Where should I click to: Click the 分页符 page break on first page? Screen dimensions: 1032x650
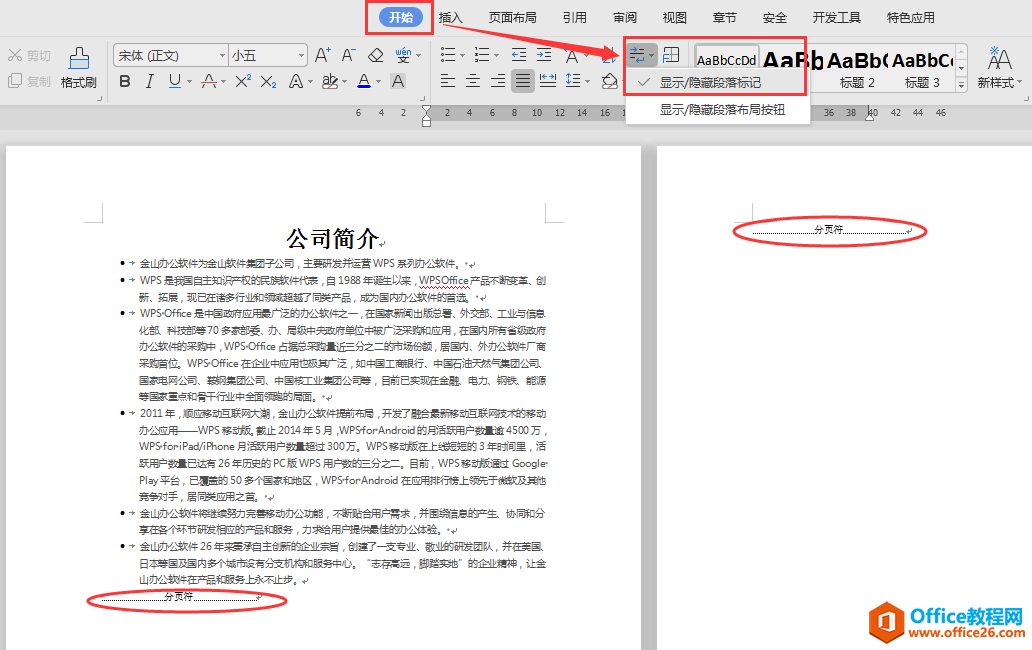pyautogui.click(x=179, y=597)
